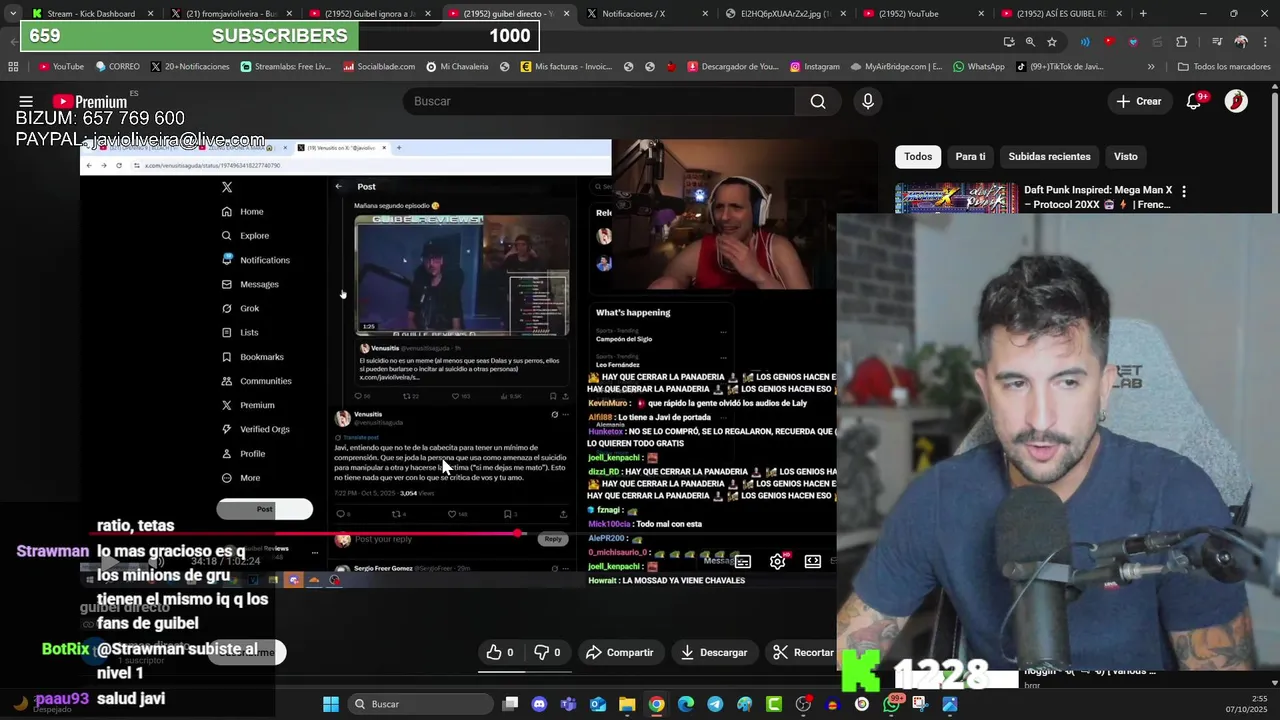Open Telegram from the taskbar

point(715,704)
